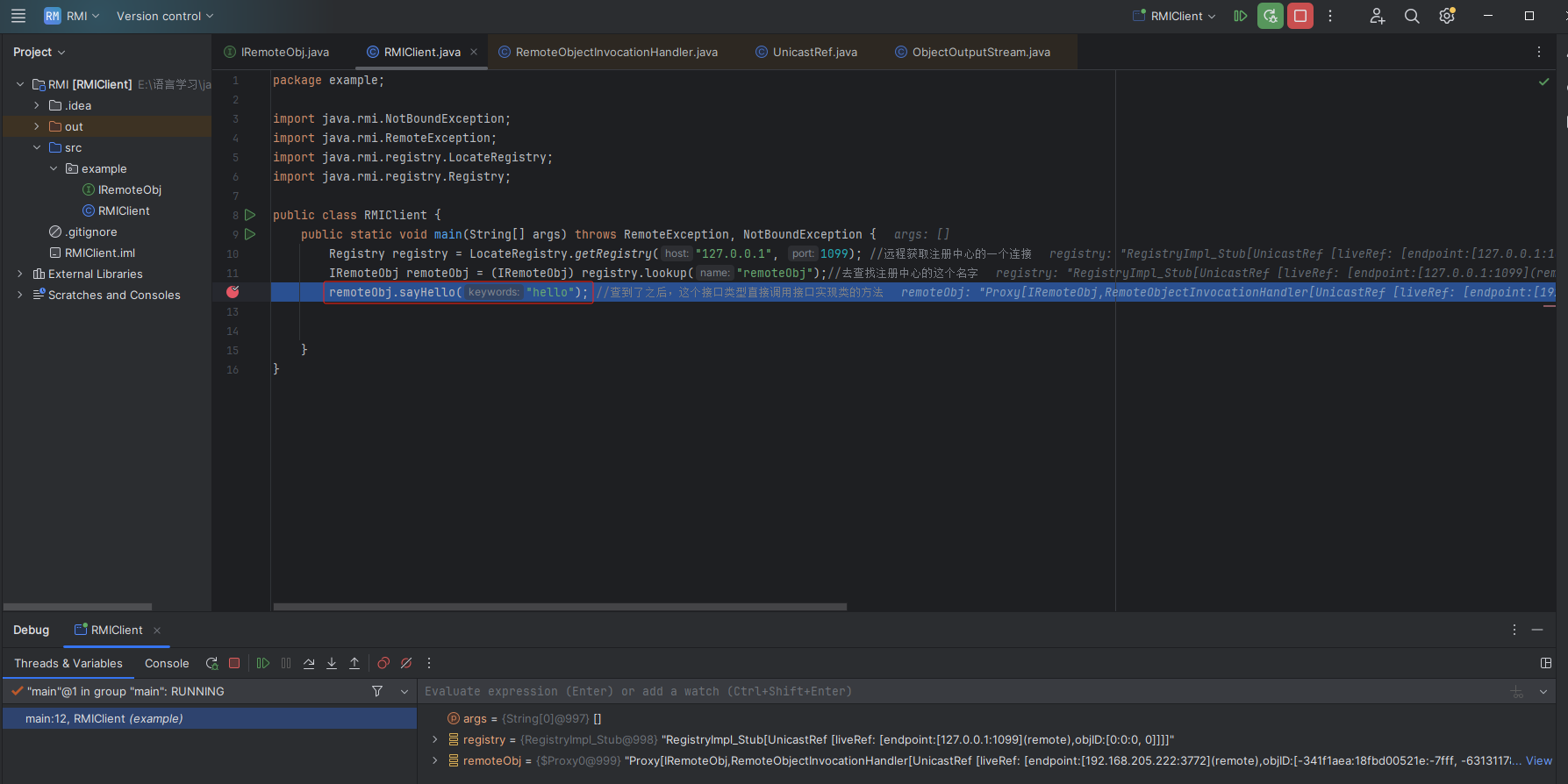The height and width of the screenshot is (784, 1568).
Task: Expand Scratches and Consoles node
Action: pyautogui.click(x=20, y=295)
